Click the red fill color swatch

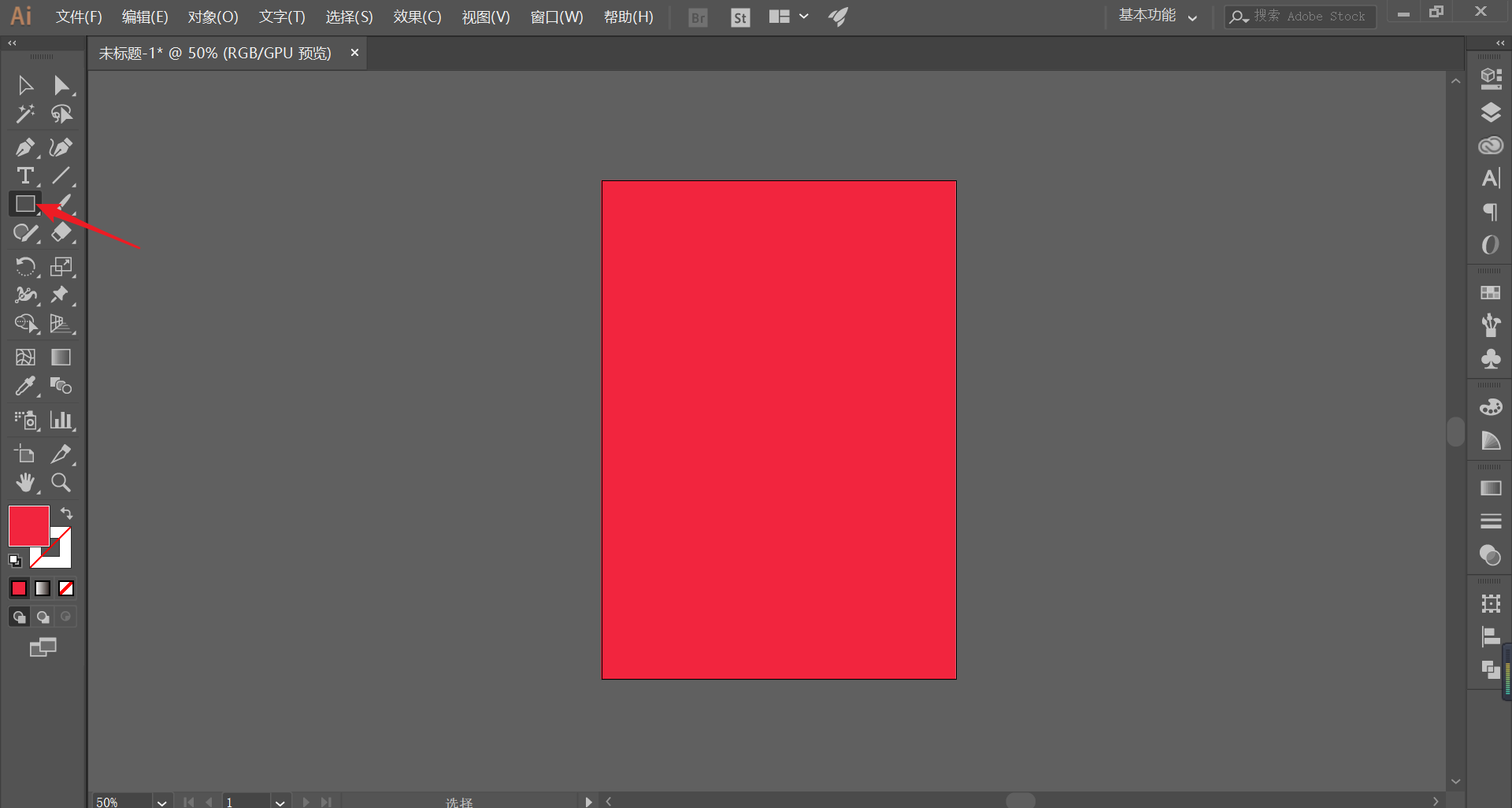(29, 526)
